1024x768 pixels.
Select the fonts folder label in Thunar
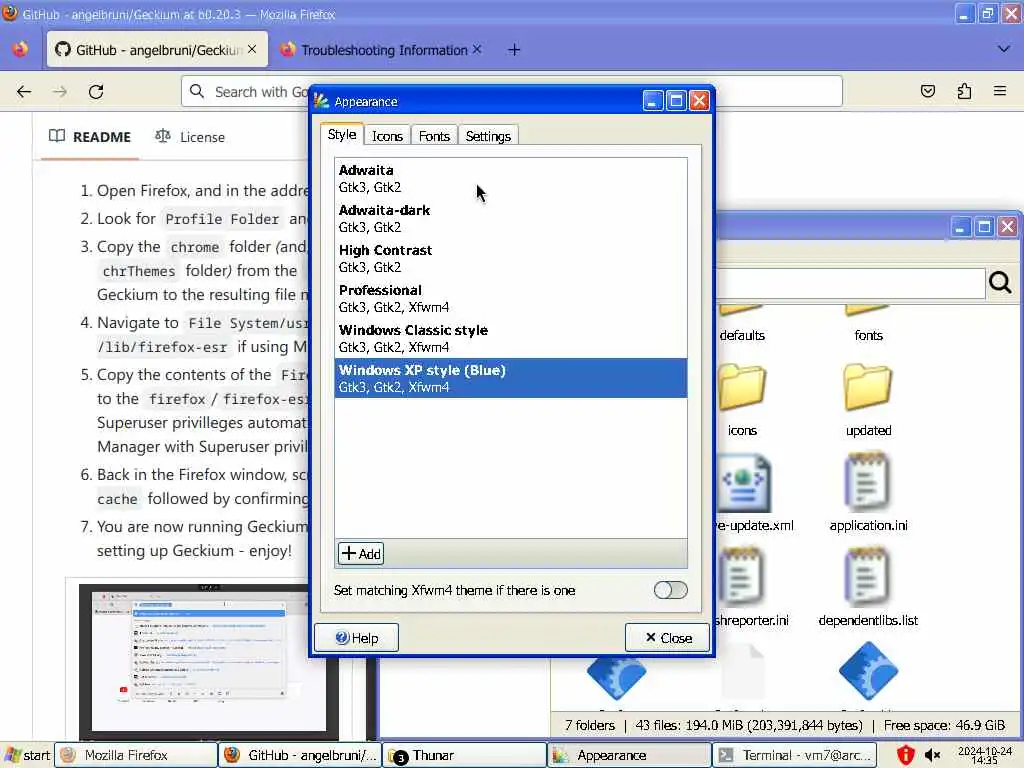[x=868, y=335]
